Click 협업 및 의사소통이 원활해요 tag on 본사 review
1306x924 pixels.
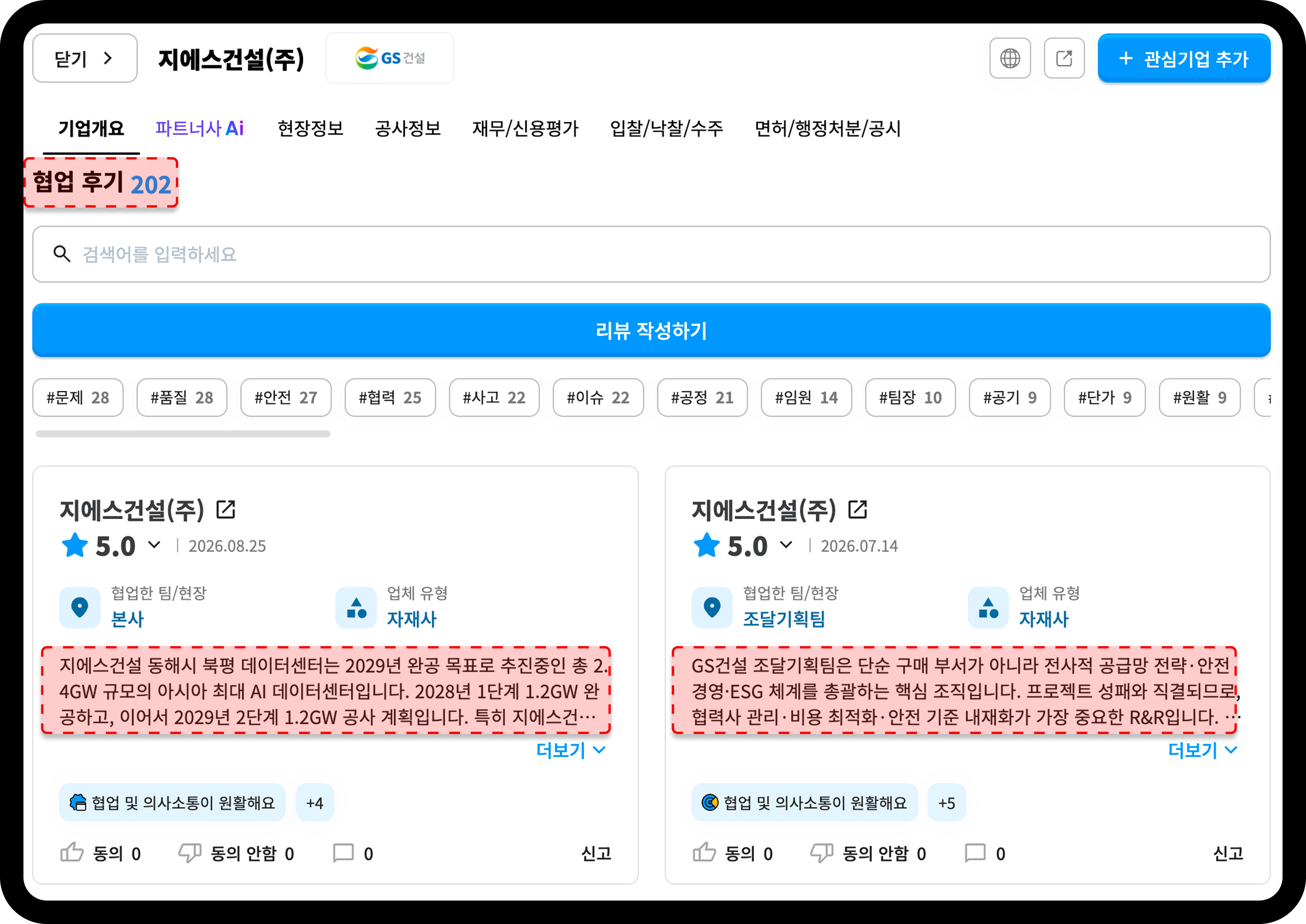pos(172,803)
